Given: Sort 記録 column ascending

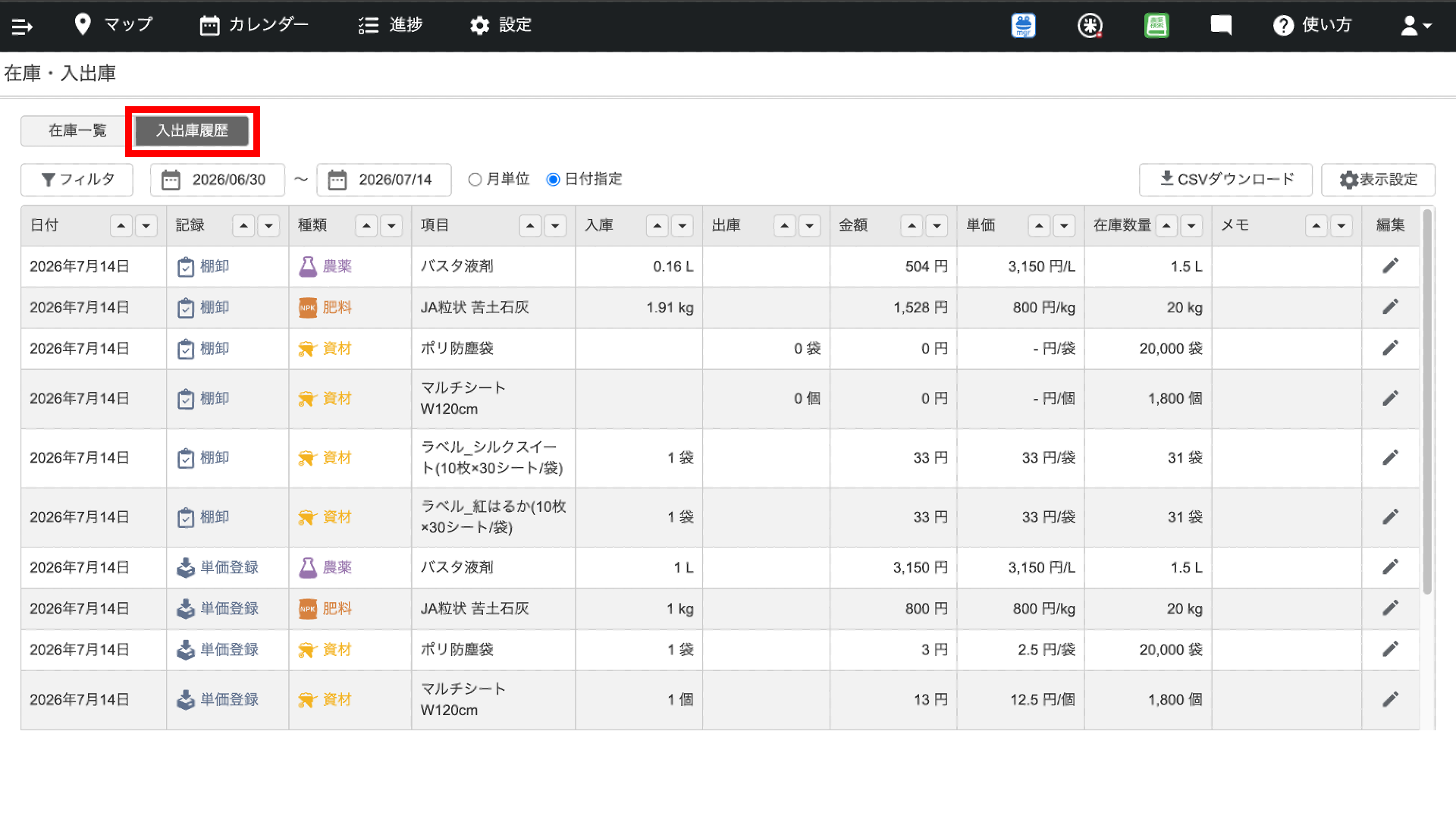Looking at the screenshot, I should (x=243, y=226).
